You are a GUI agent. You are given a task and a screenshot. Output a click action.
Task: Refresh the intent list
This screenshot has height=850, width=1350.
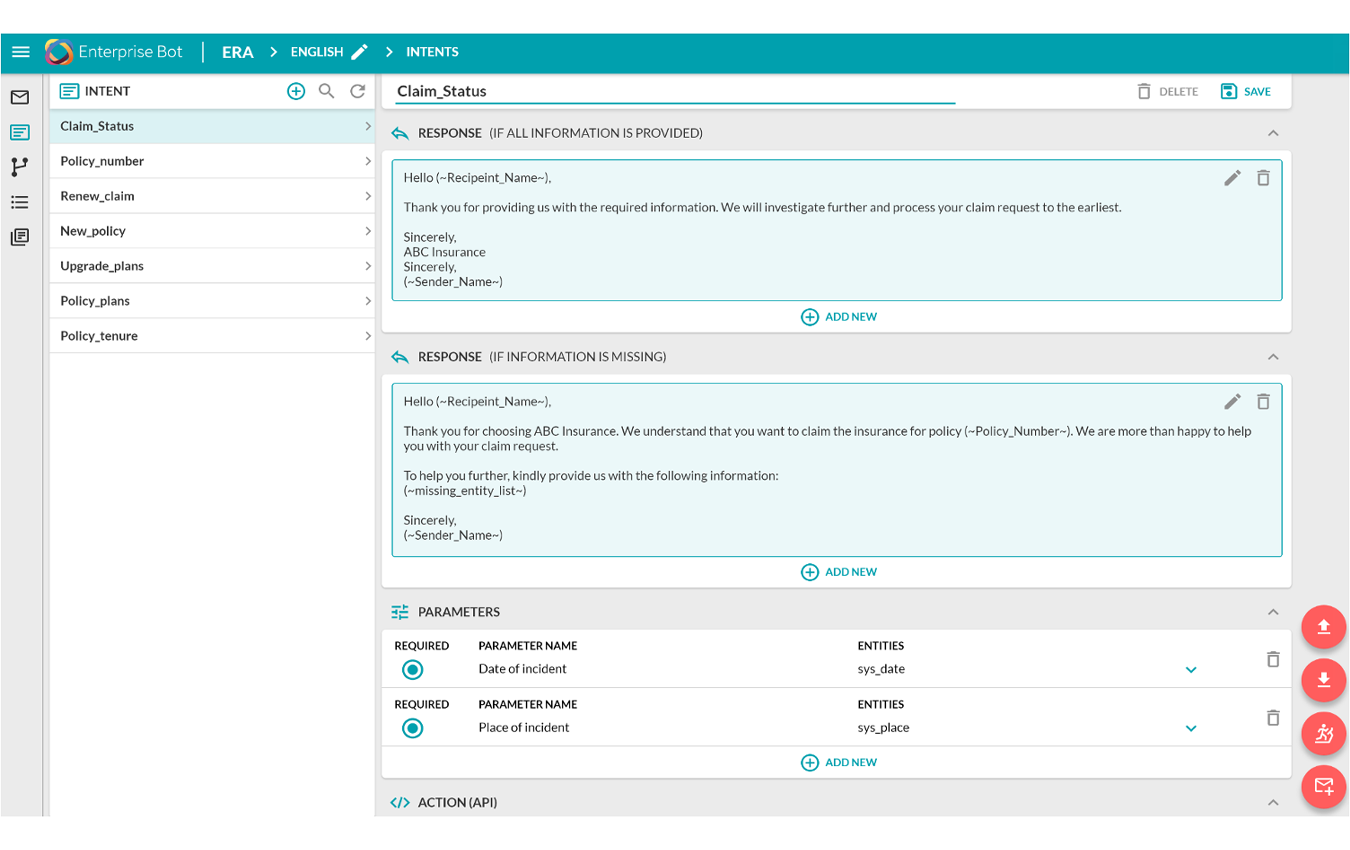point(357,90)
